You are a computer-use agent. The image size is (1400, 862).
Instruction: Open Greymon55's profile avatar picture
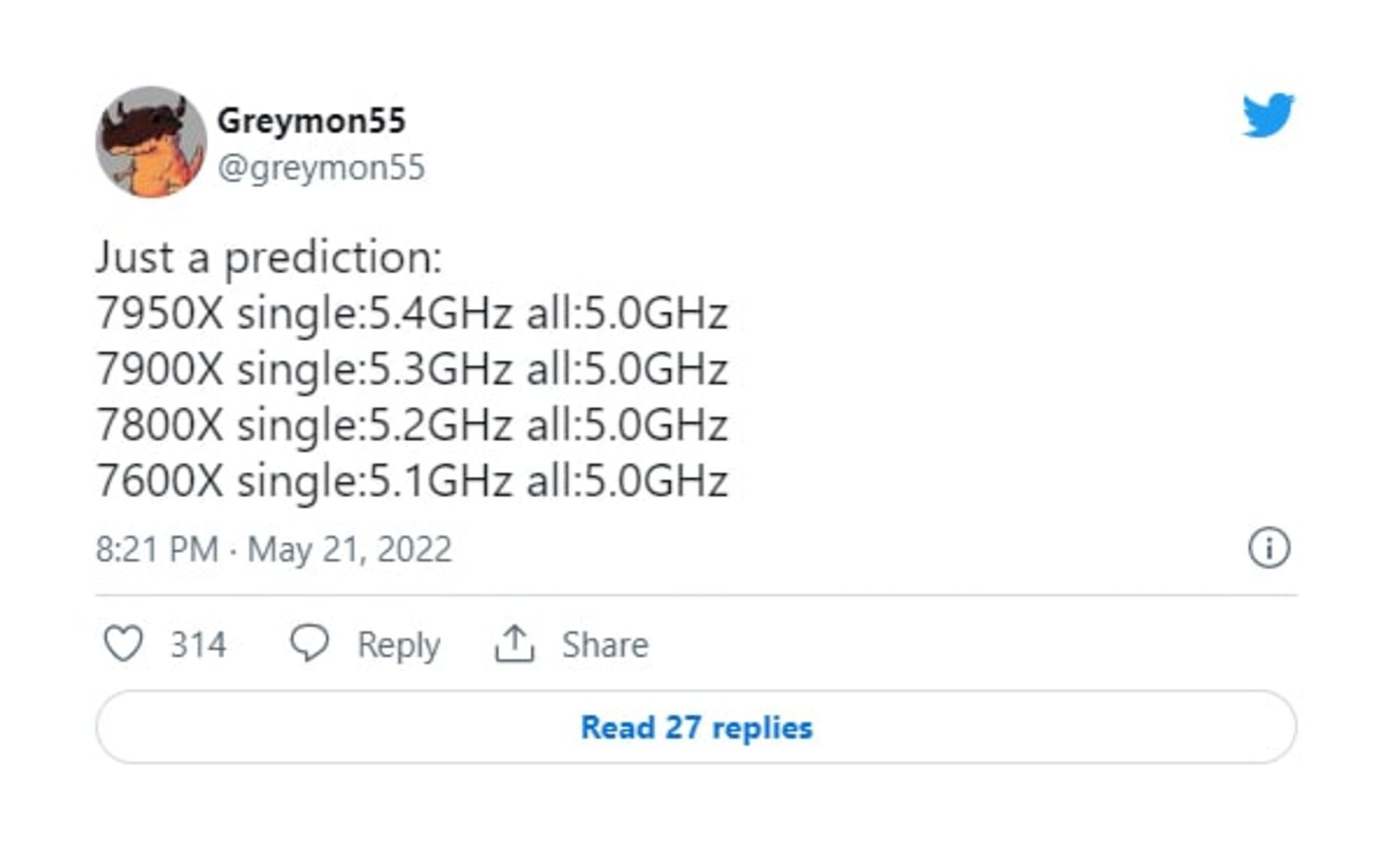pyautogui.click(x=151, y=142)
